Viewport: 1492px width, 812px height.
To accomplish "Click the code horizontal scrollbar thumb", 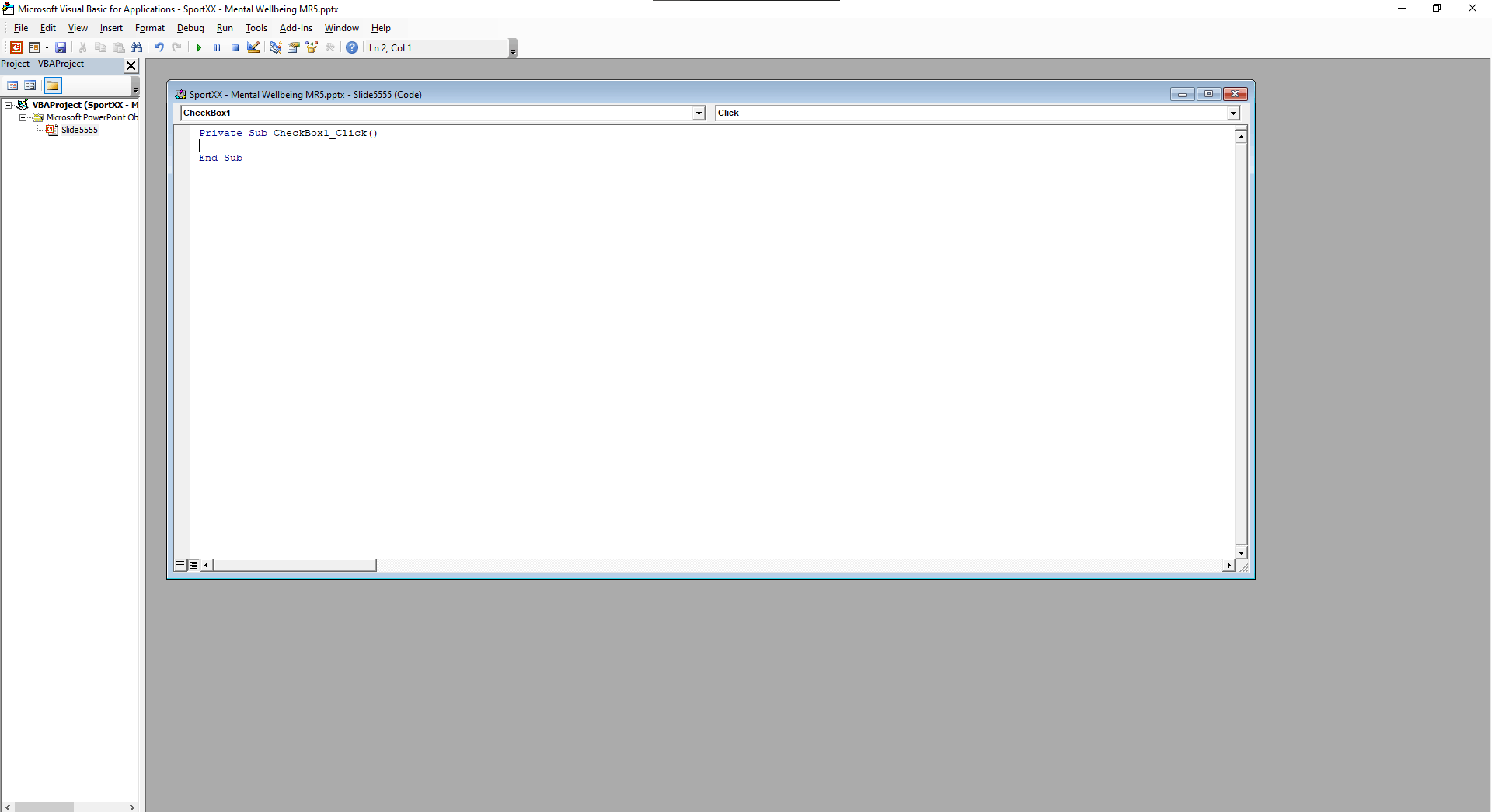I will tap(295, 565).
